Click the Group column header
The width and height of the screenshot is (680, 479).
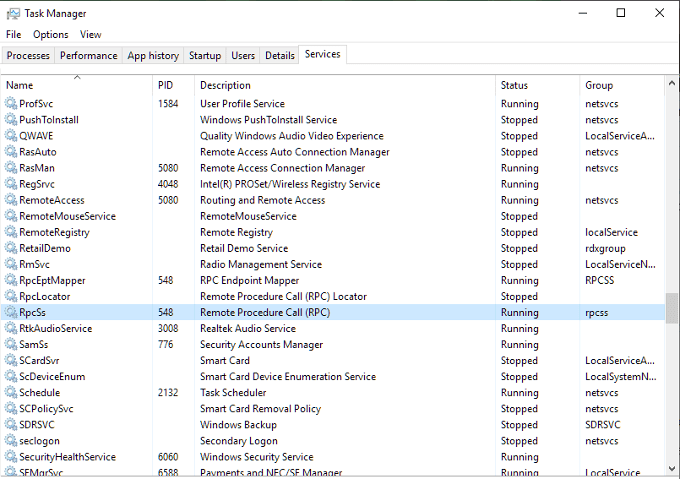click(599, 86)
